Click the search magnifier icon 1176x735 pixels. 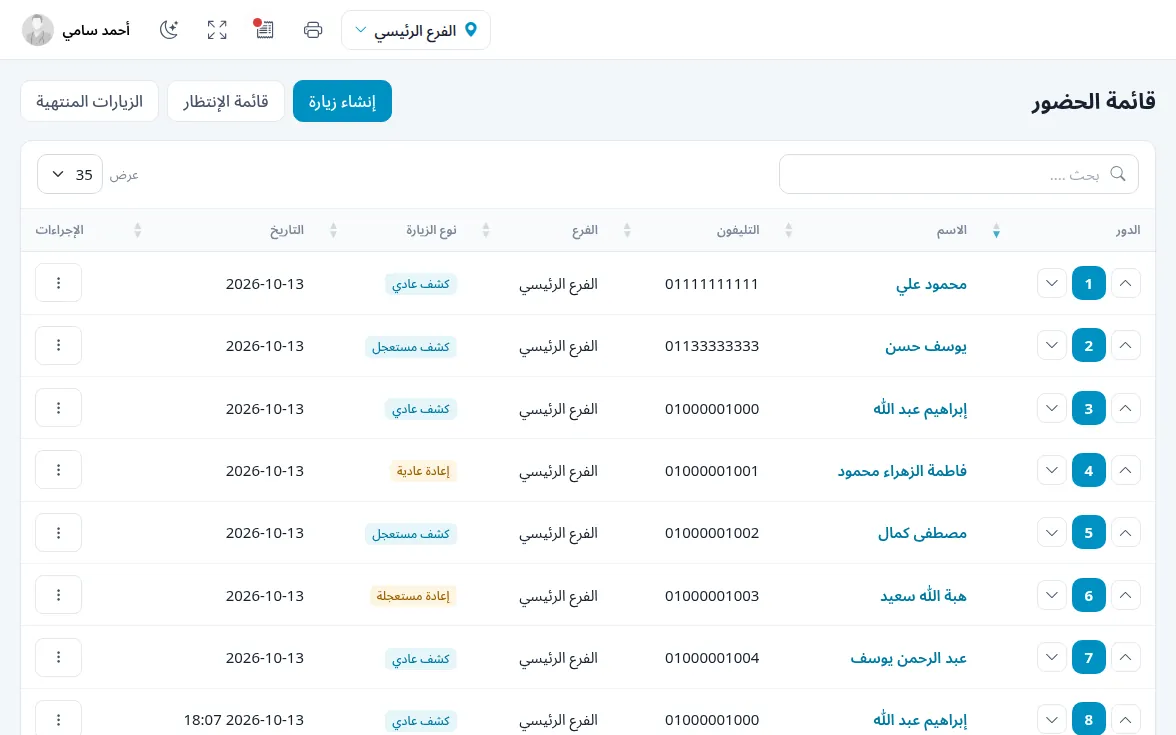[x=1118, y=174]
